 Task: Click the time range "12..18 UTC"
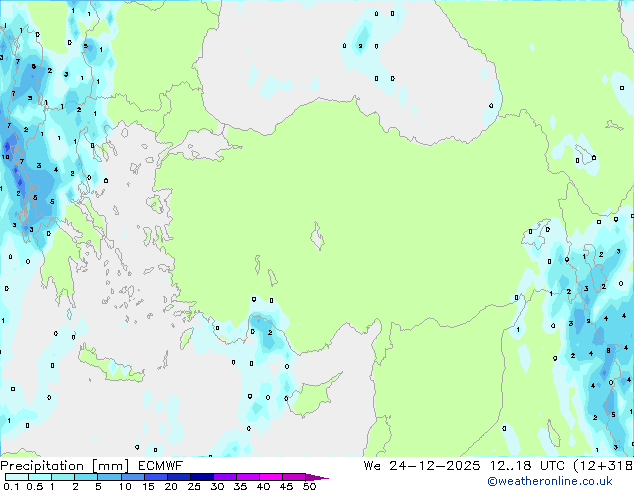(527, 466)
